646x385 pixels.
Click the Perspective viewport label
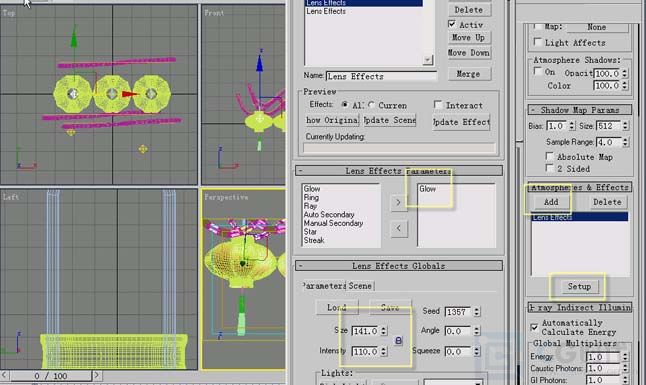click(226, 197)
